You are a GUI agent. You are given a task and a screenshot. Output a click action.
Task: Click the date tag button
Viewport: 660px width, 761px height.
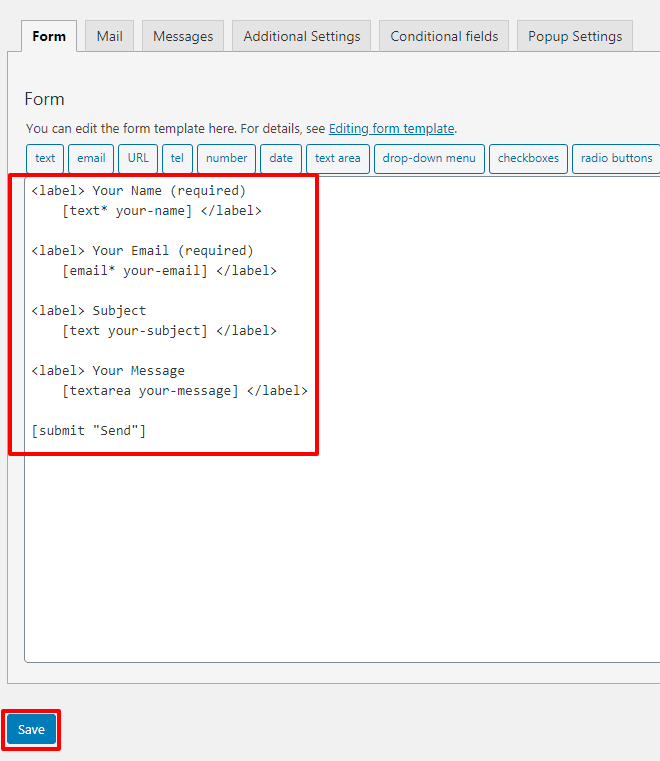click(281, 158)
